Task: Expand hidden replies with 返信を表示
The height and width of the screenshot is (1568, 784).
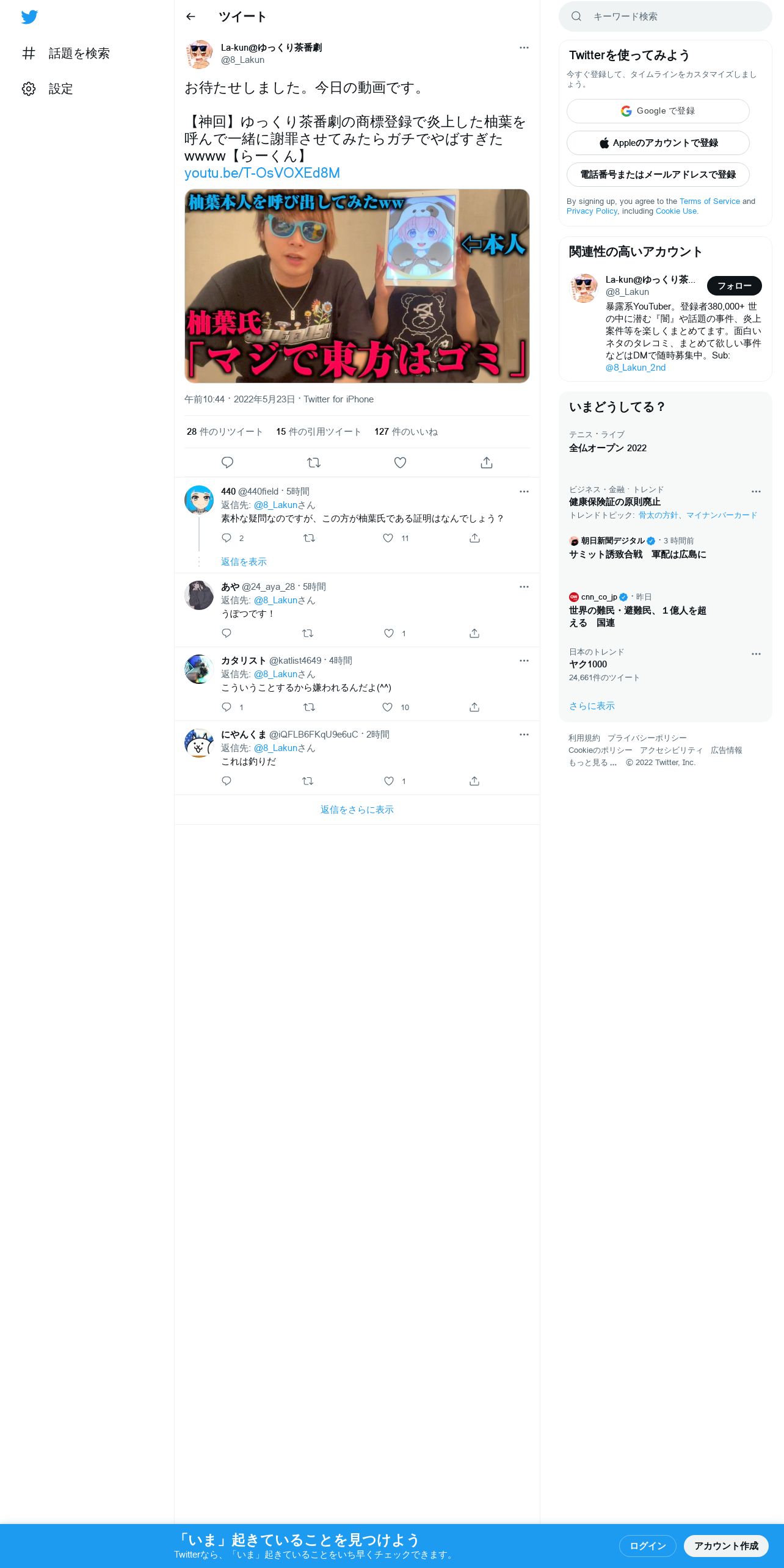Action: coord(244,562)
